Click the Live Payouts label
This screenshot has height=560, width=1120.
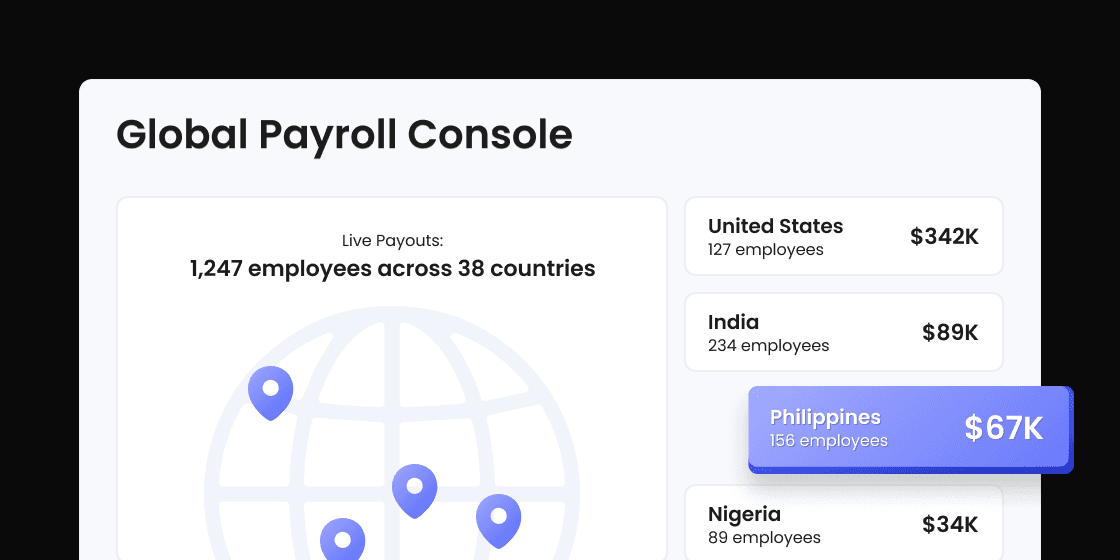pos(392,241)
